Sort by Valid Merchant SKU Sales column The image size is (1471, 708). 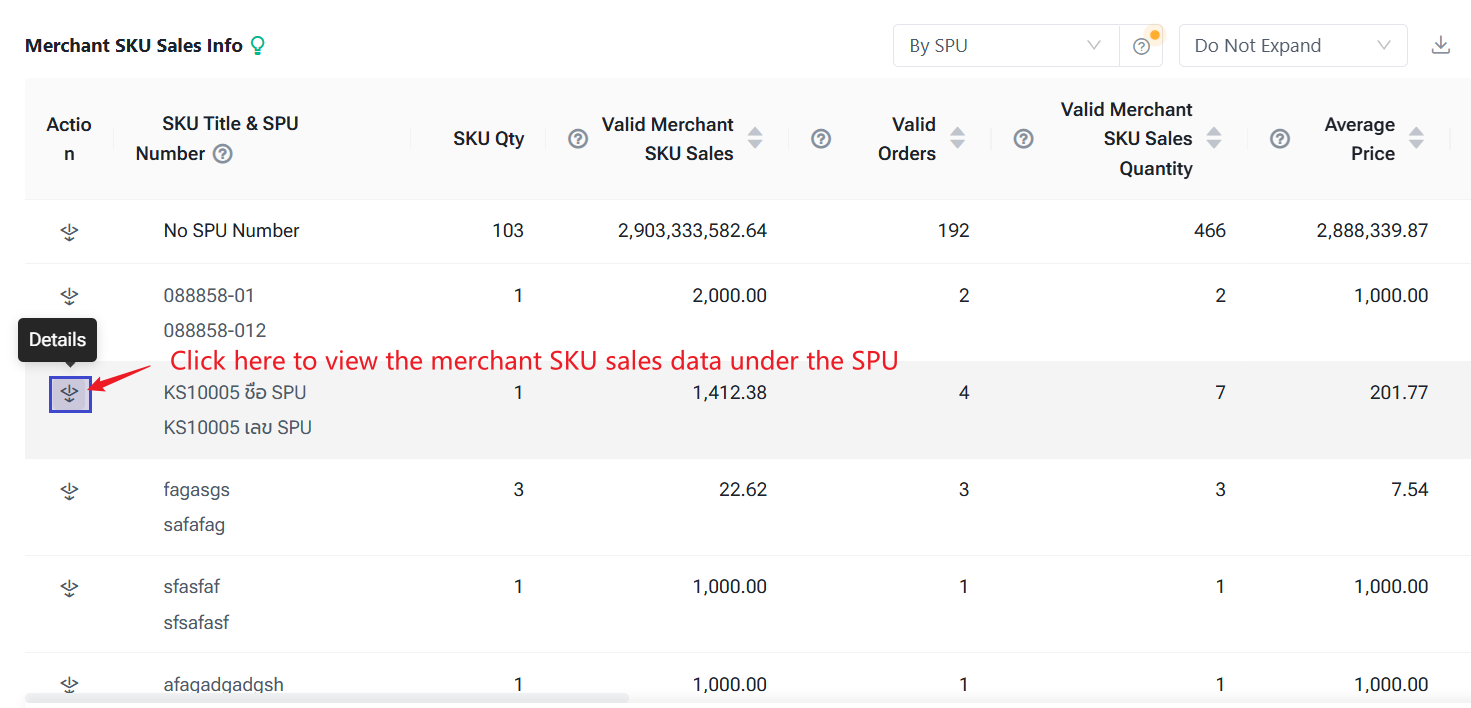click(755, 139)
